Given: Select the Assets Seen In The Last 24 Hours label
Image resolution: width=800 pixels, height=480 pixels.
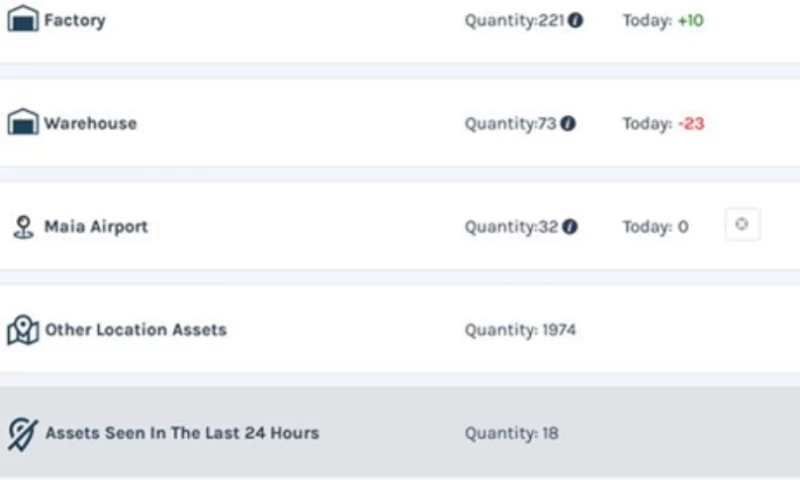Looking at the screenshot, I should tap(182, 433).
